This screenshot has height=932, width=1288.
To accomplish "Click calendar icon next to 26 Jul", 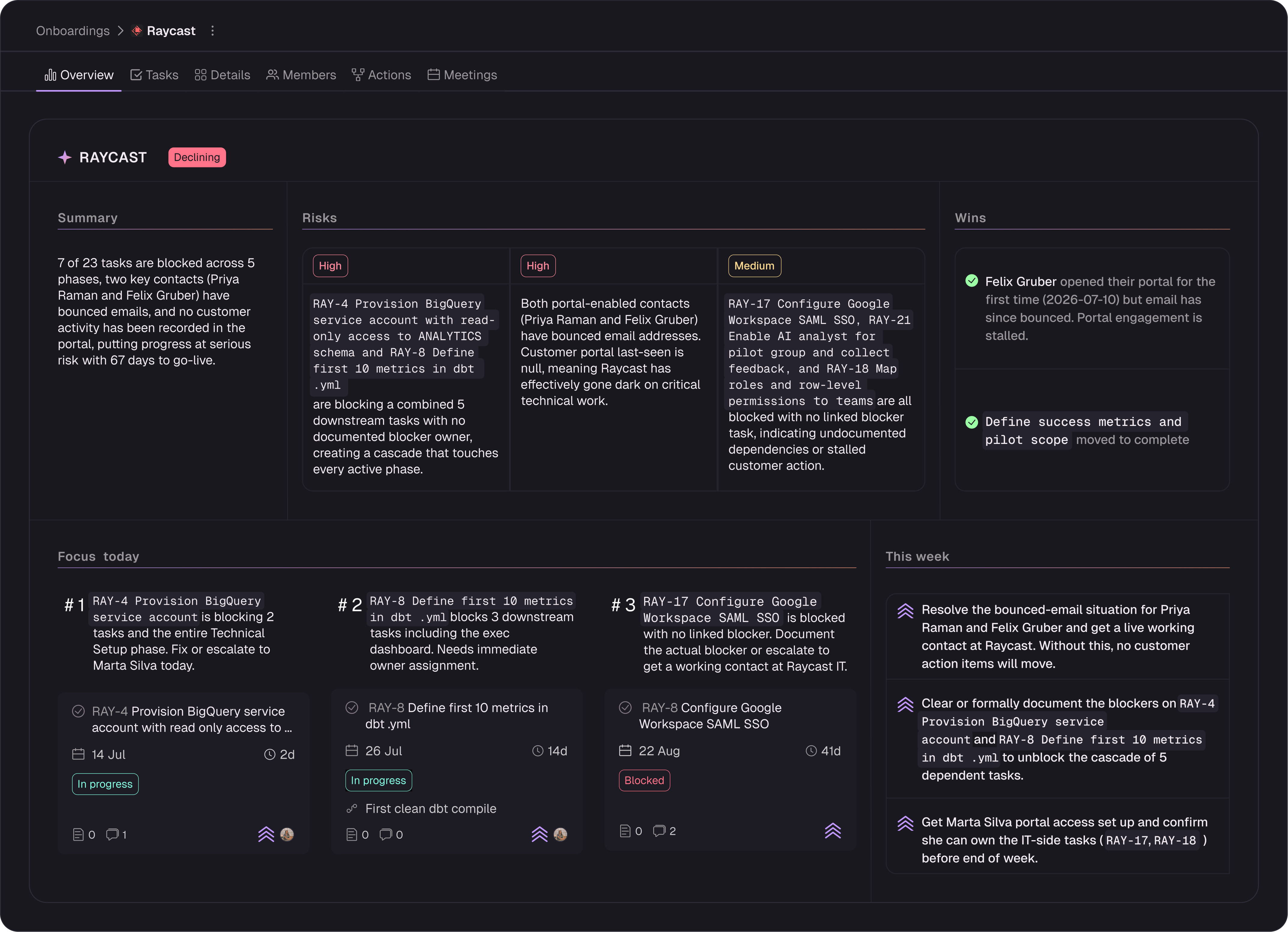I will (x=352, y=751).
